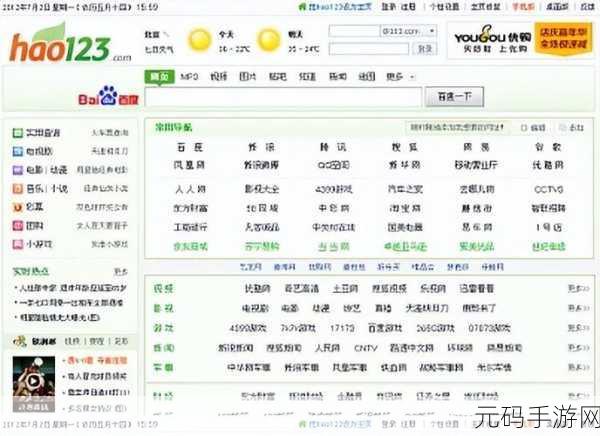
Task: Click the email 登录 button
Action: pos(424,49)
